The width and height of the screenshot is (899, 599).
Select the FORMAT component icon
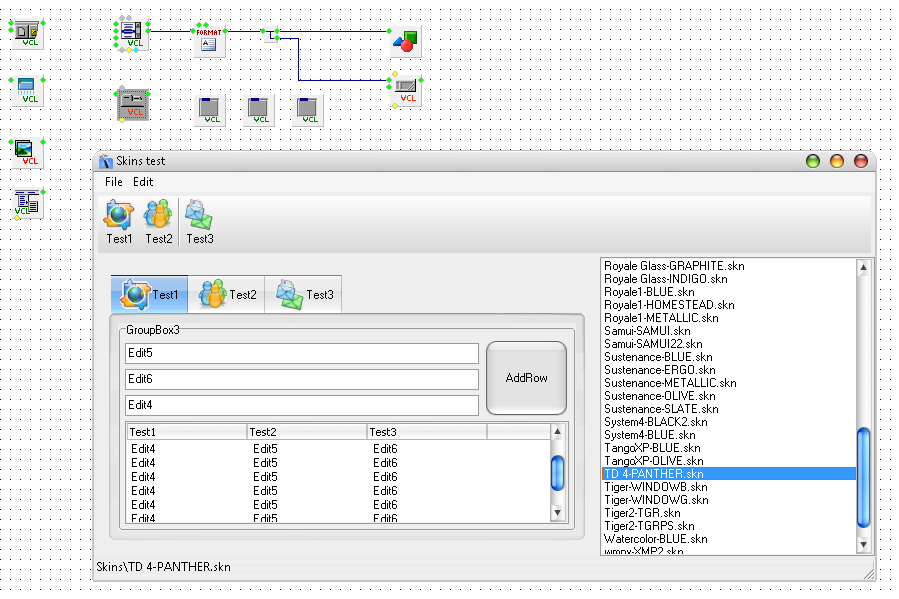click(209, 39)
